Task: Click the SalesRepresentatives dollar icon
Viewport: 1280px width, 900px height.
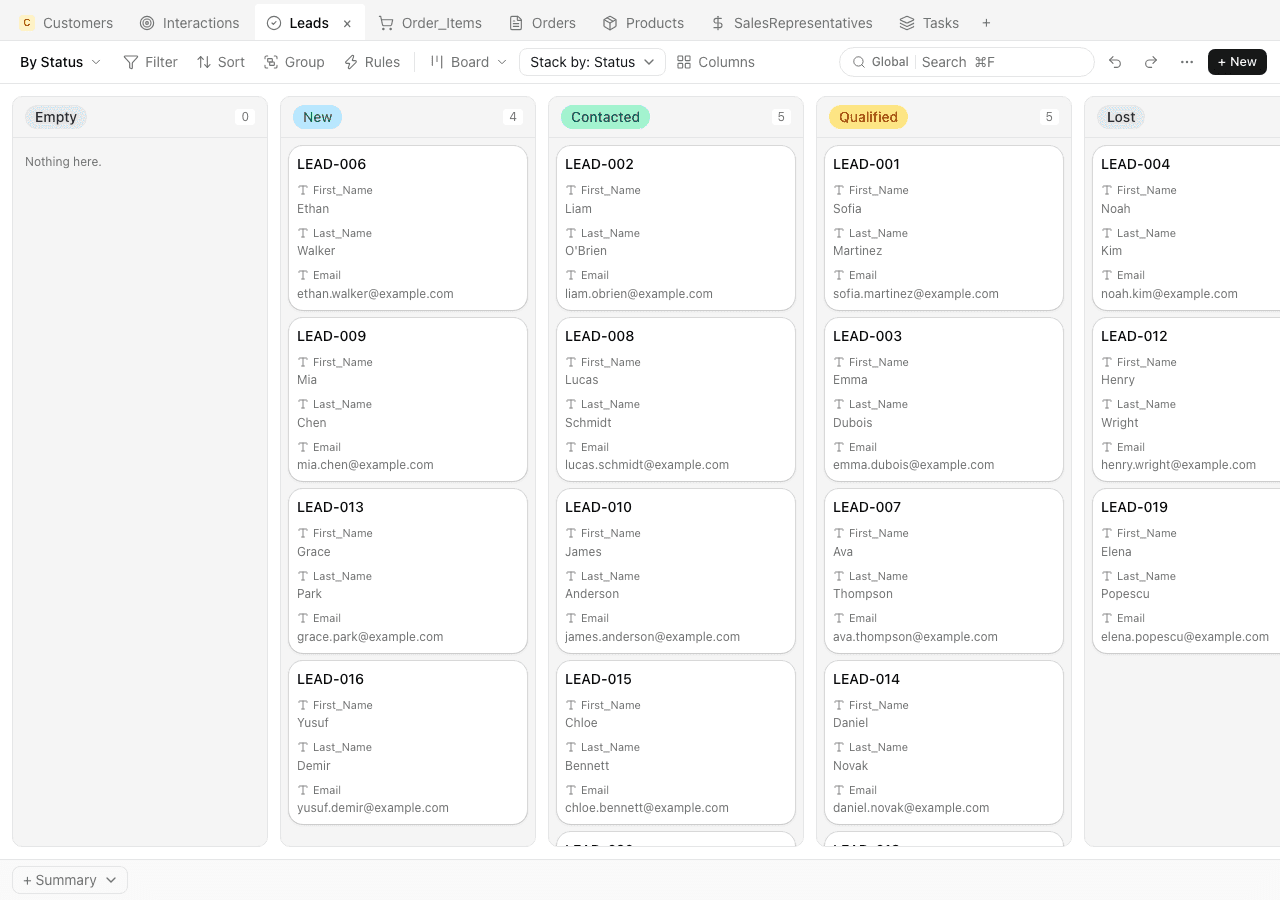Action: [718, 23]
